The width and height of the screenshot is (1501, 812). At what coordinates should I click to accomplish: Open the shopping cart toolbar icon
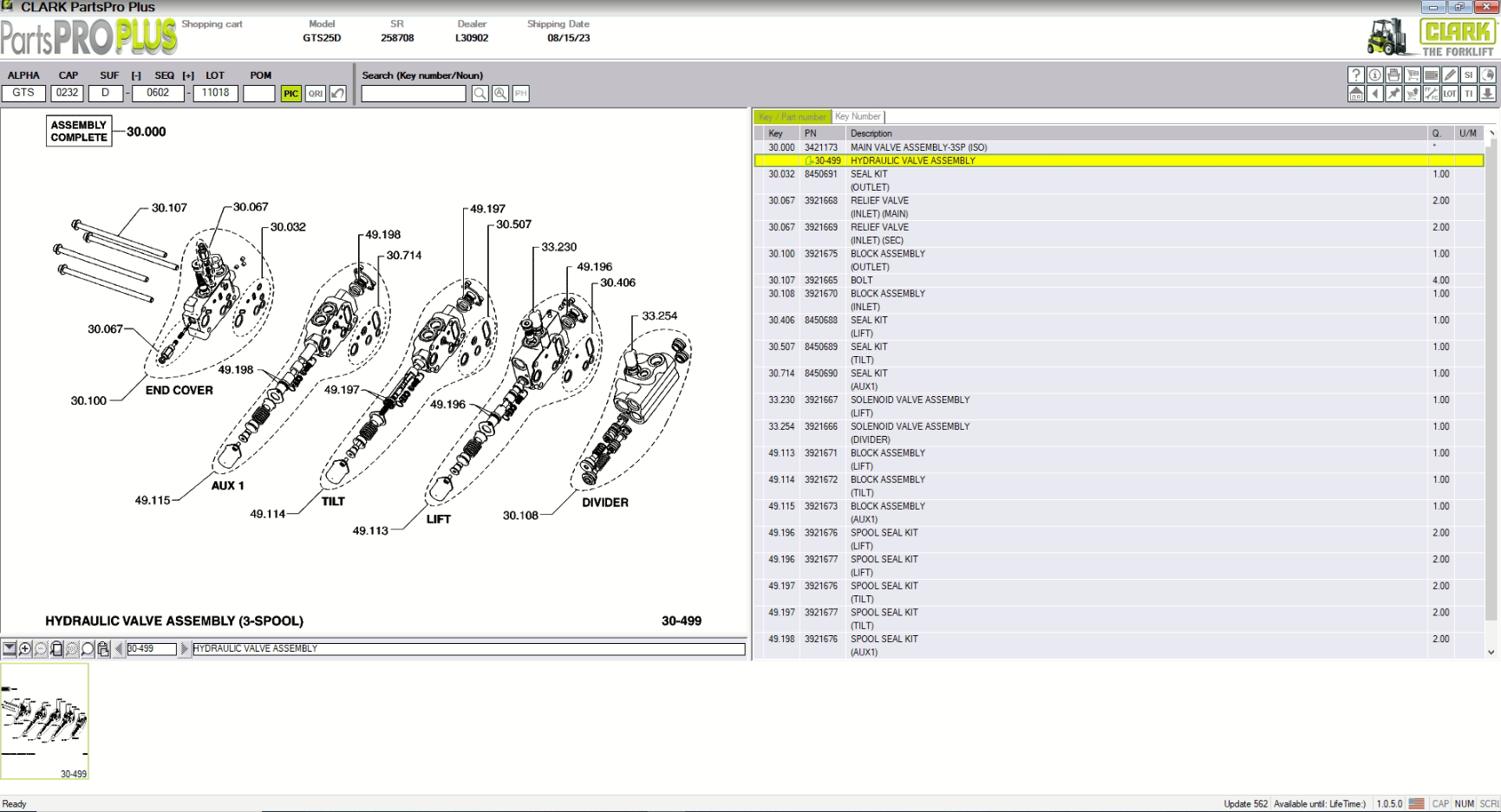tap(1413, 75)
